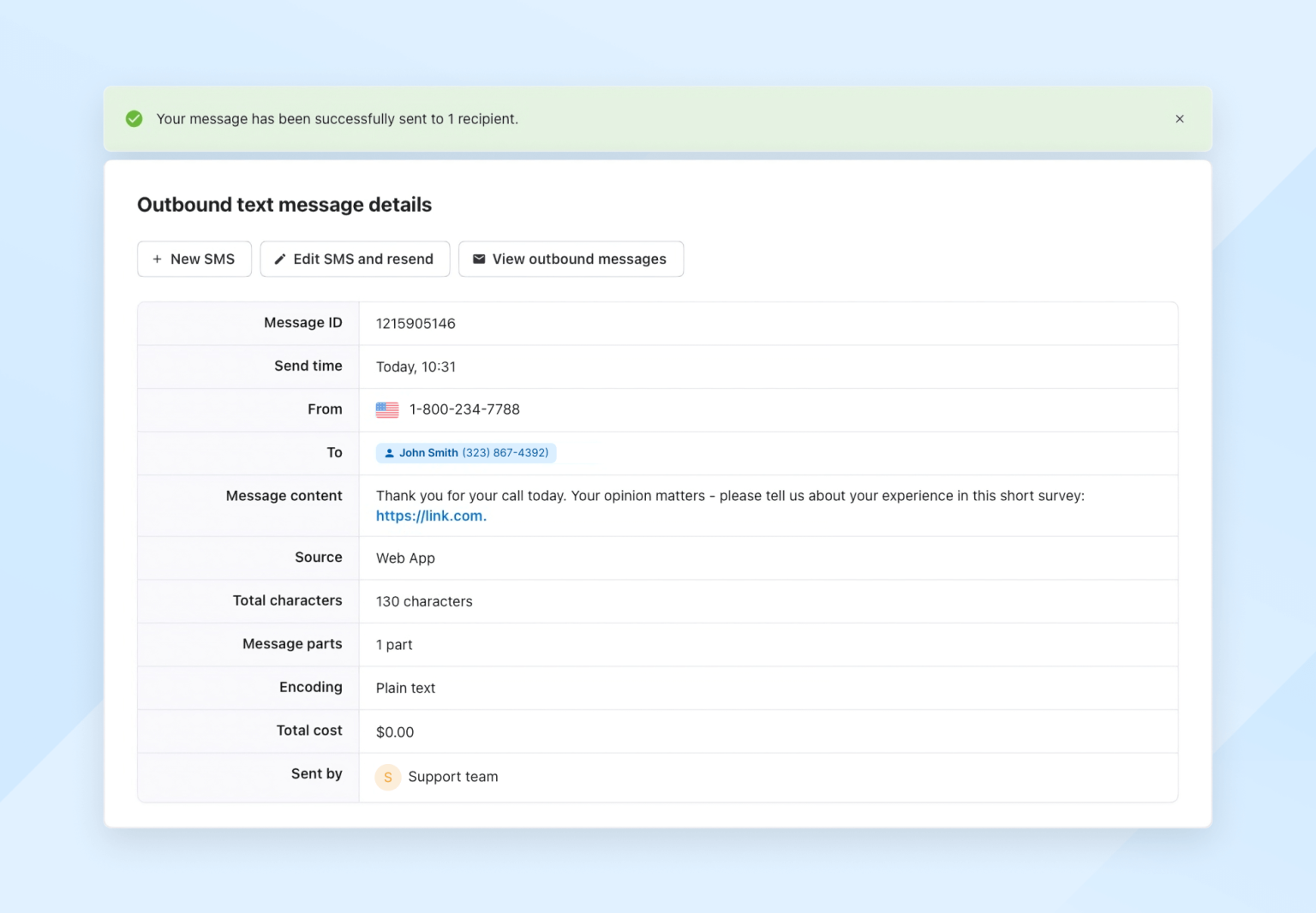Click the person icon in recipient chip
Viewport: 1316px width, 913px height.
(389, 453)
